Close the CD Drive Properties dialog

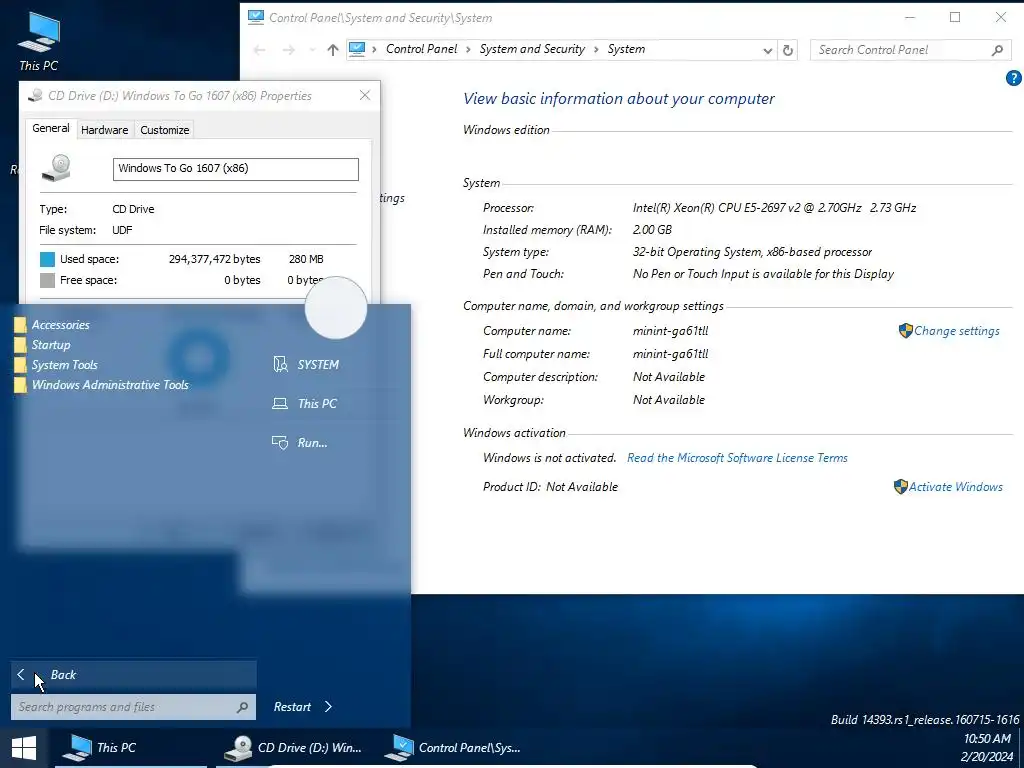coord(365,95)
